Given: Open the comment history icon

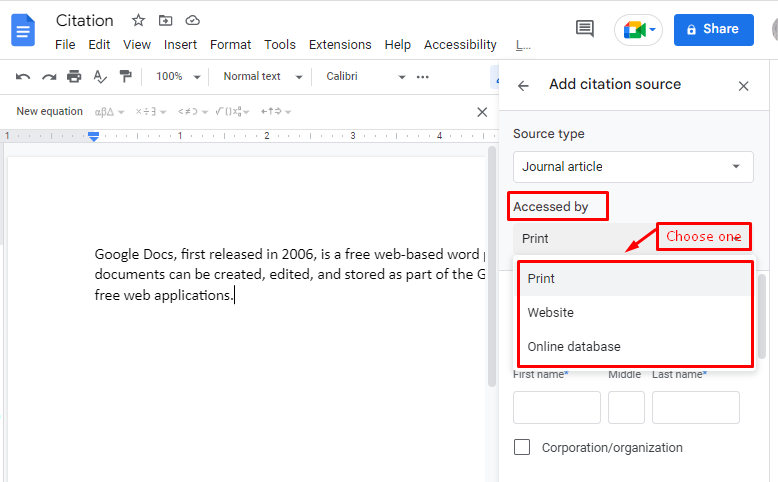Looking at the screenshot, I should 584,29.
